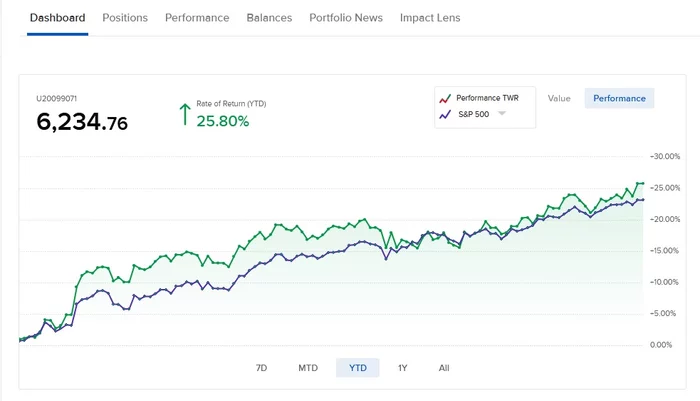700x401 pixels.
Task: Go to the Performance tab in navigation
Action: (x=197, y=18)
